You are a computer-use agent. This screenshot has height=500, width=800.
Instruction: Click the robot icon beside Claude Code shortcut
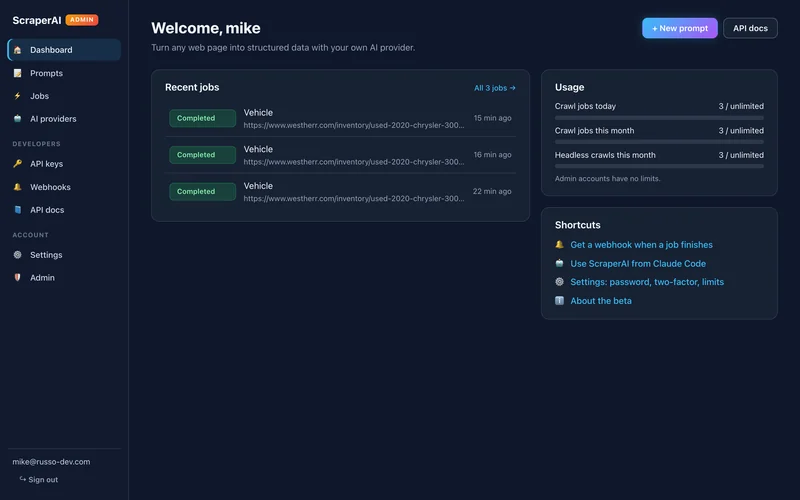[x=559, y=263]
